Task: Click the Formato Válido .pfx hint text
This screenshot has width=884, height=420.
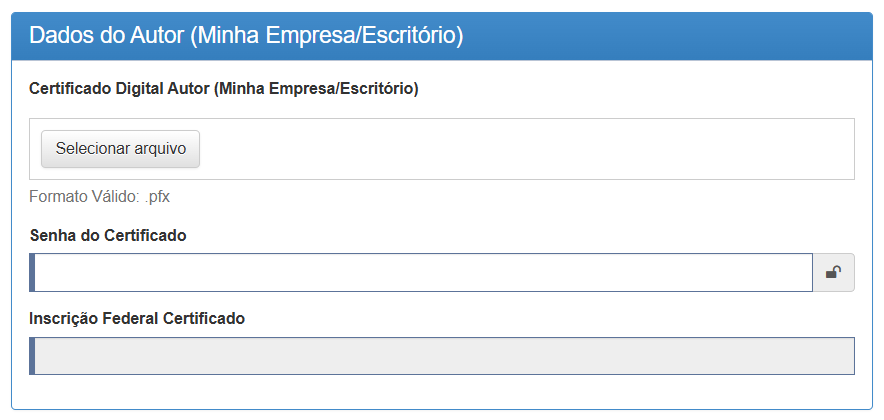Action: pyautogui.click(x=100, y=197)
